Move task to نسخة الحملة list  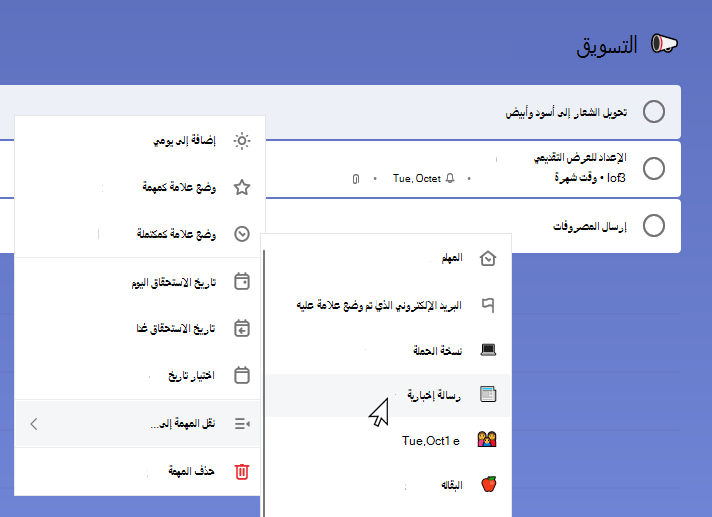(388, 350)
